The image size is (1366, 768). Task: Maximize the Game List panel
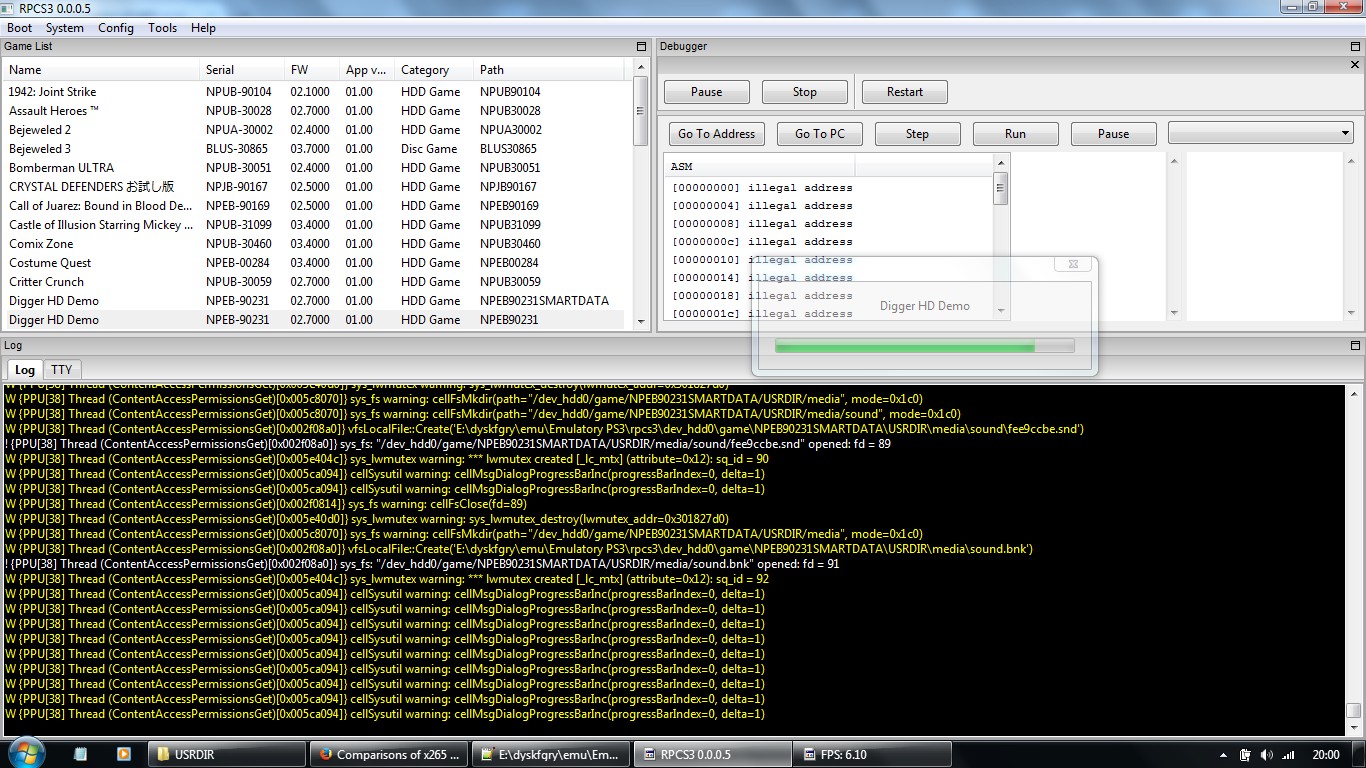(641, 47)
